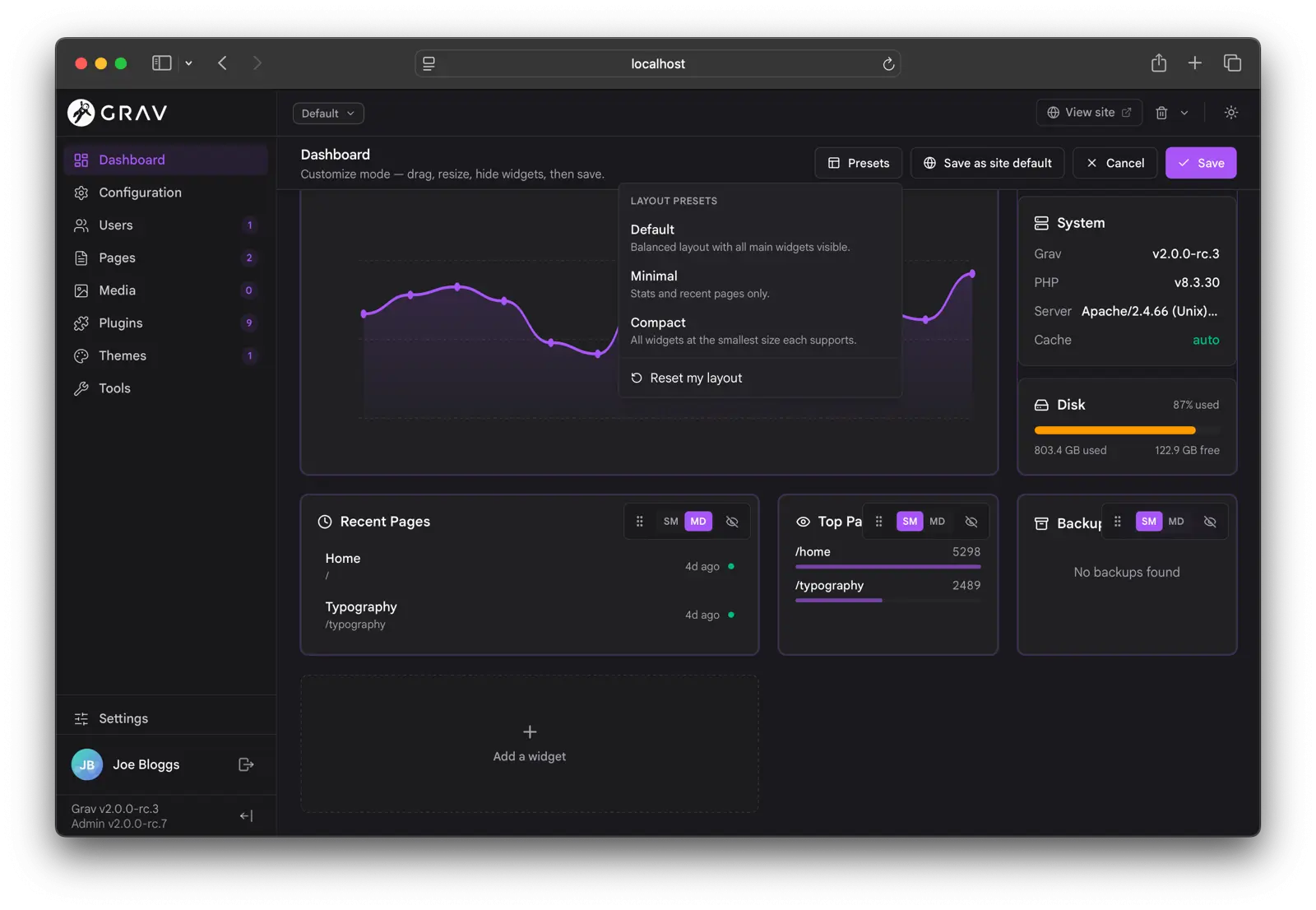Set Backups widget size to MD
The image size is (1316, 910).
tap(1176, 522)
